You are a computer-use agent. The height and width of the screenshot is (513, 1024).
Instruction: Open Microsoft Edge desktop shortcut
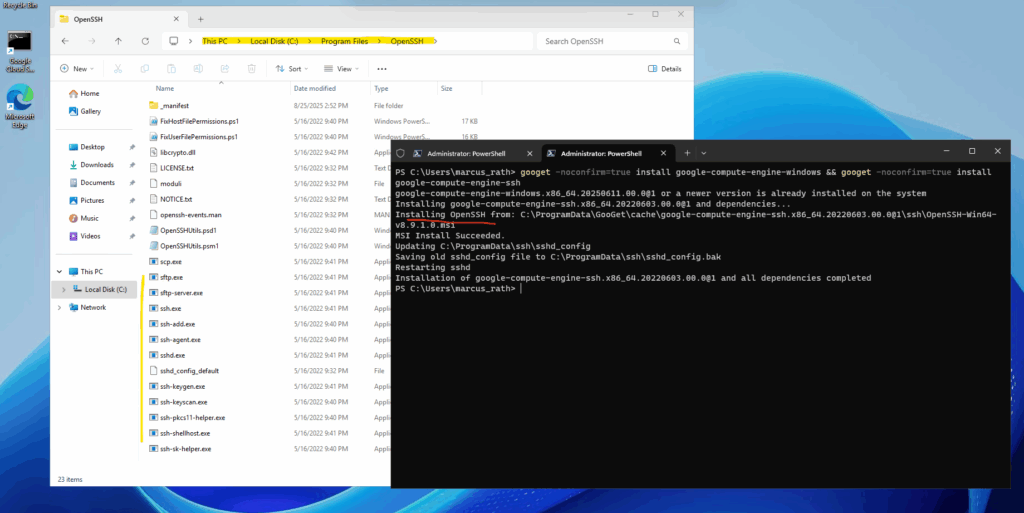point(20,106)
